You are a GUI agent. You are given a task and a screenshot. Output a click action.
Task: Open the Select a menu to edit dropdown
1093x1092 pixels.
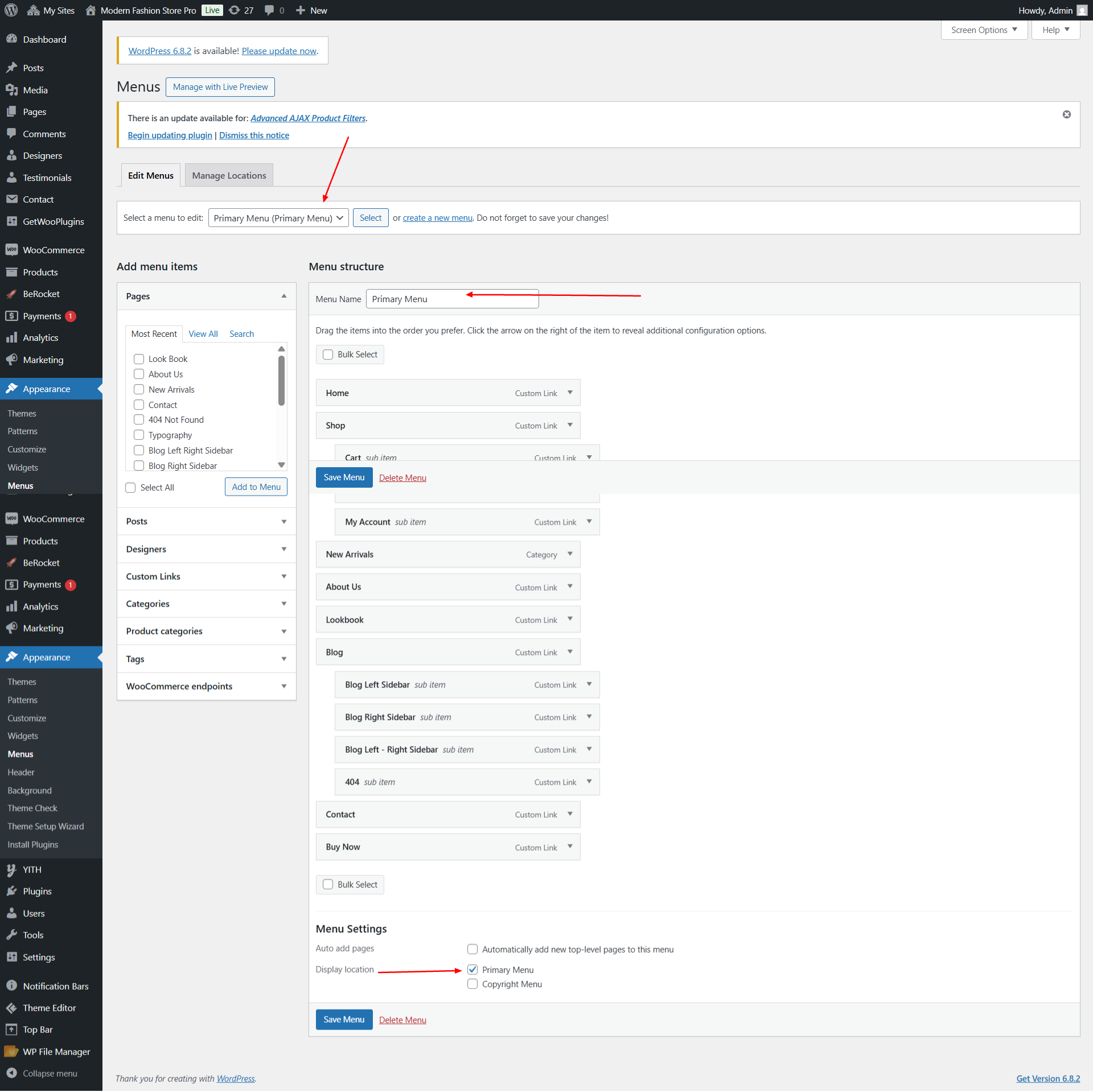point(278,218)
